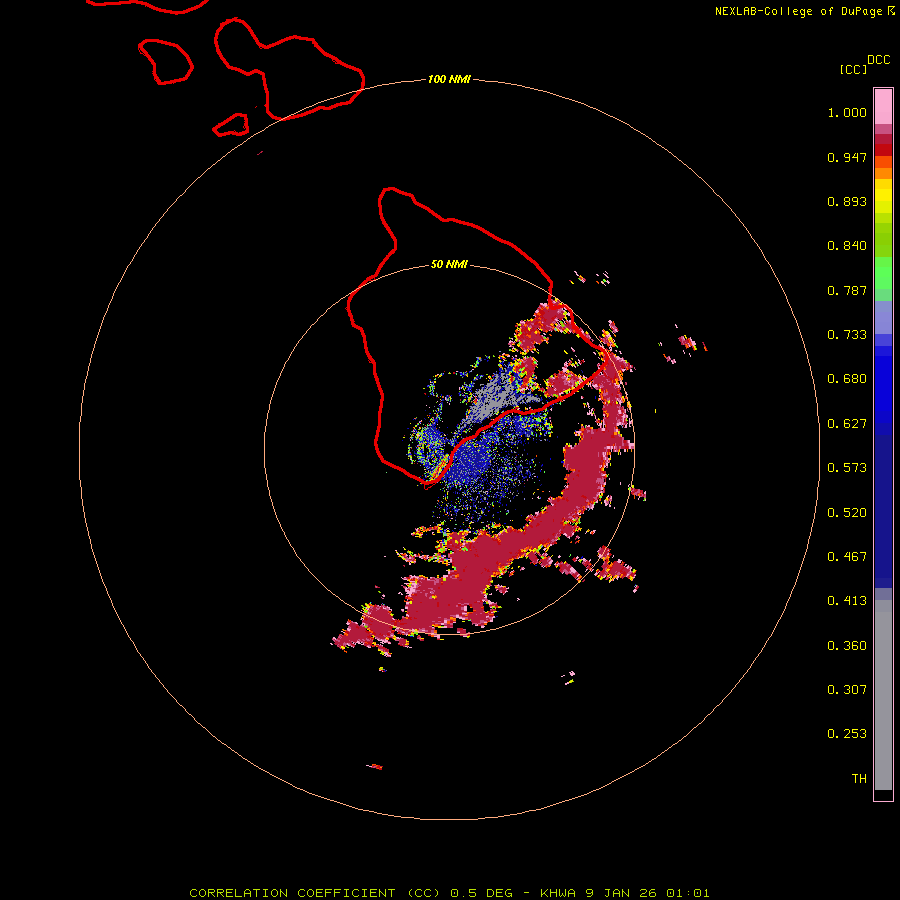Image resolution: width=900 pixels, height=900 pixels.
Task: Click the 0.520 value on the color scale
Action: [847, 513]
